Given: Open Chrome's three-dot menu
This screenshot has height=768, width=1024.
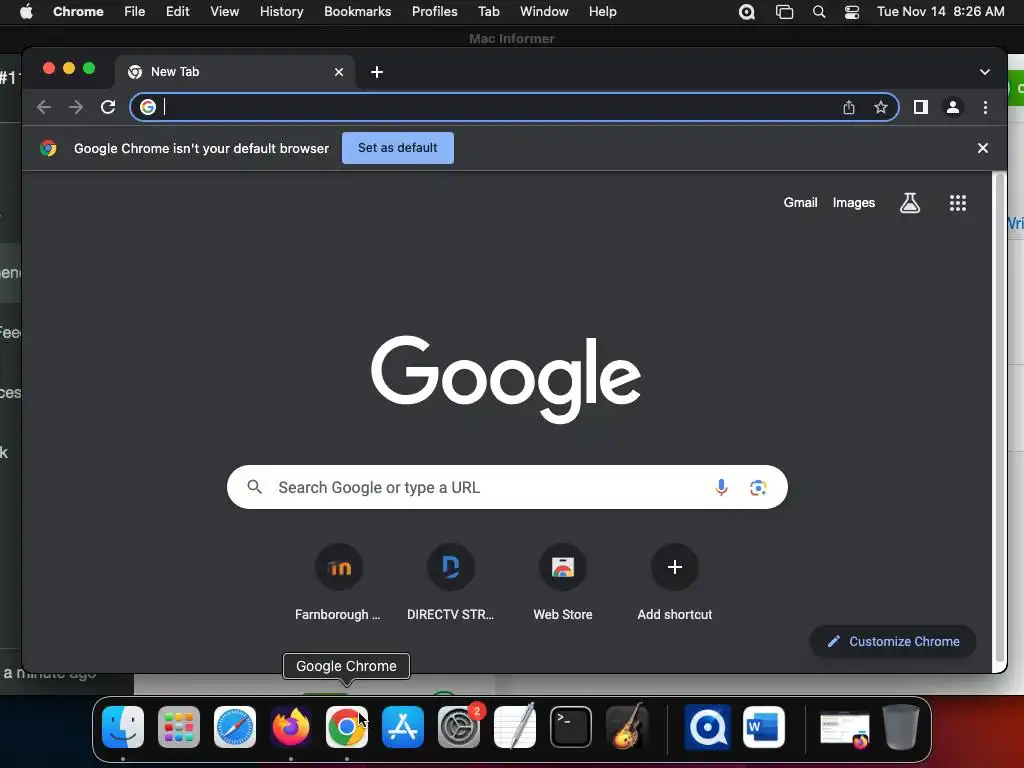Looking at the screenshot, I should pos(985,107).
